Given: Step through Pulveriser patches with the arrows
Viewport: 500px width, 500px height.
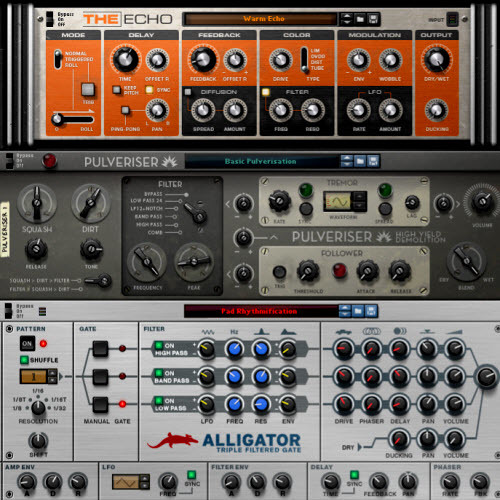Looking at the screenshot, I should pos(347,161).
